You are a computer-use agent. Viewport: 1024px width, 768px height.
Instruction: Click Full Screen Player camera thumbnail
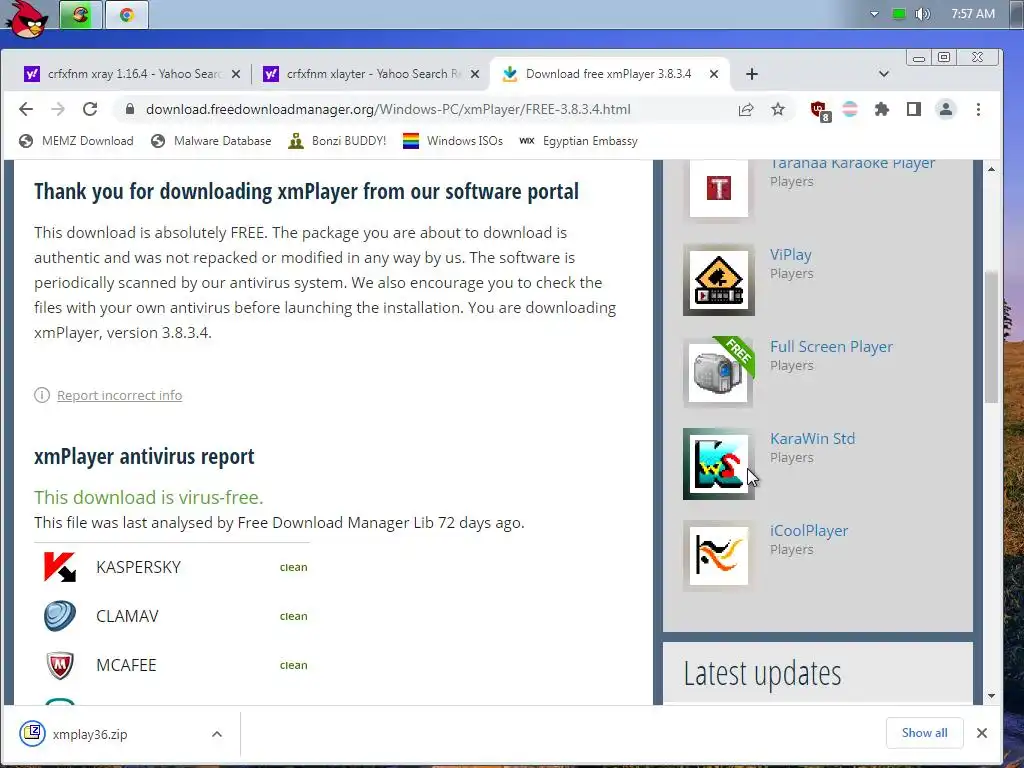pos(718,372)
